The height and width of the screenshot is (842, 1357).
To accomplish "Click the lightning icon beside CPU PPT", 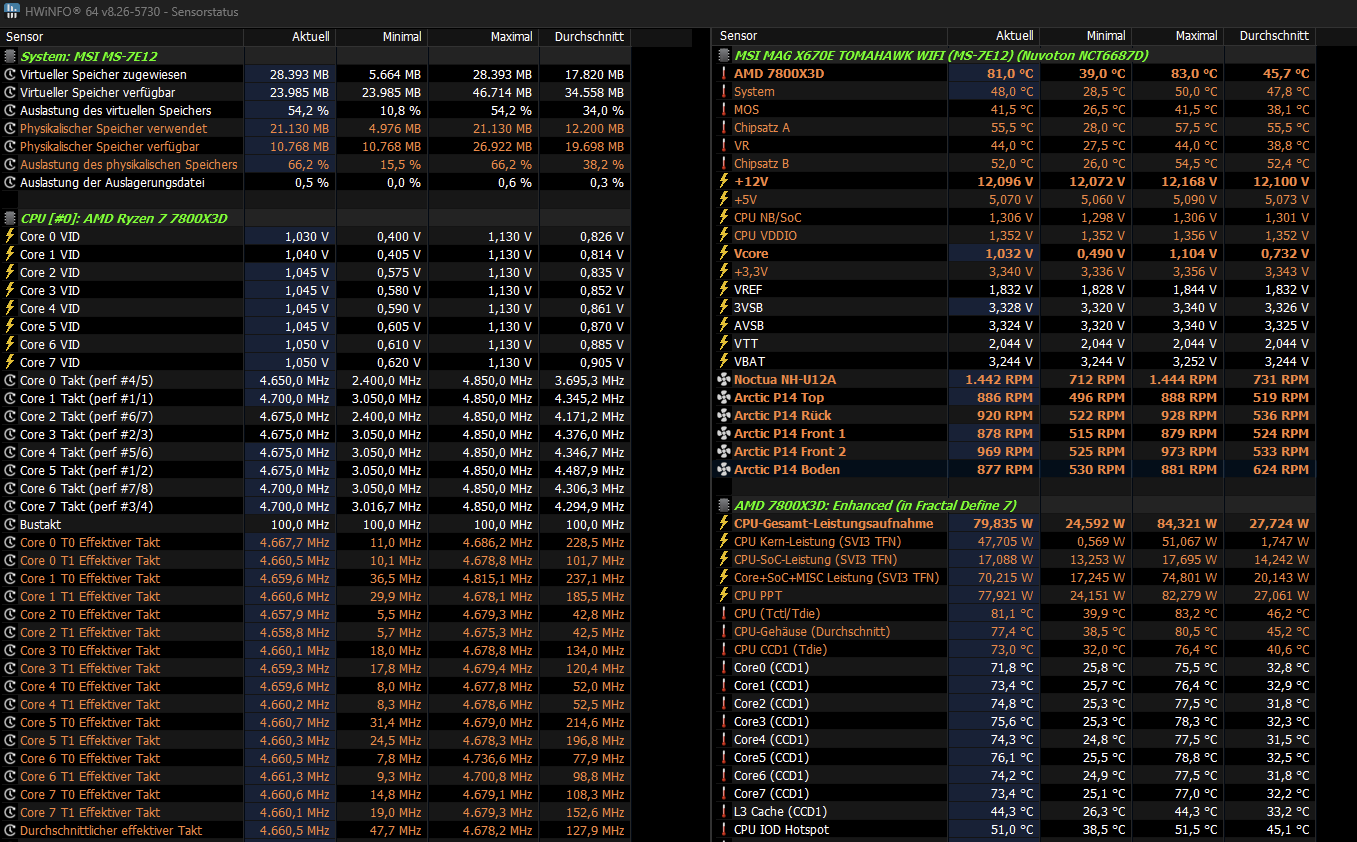I will pos(724,596).
